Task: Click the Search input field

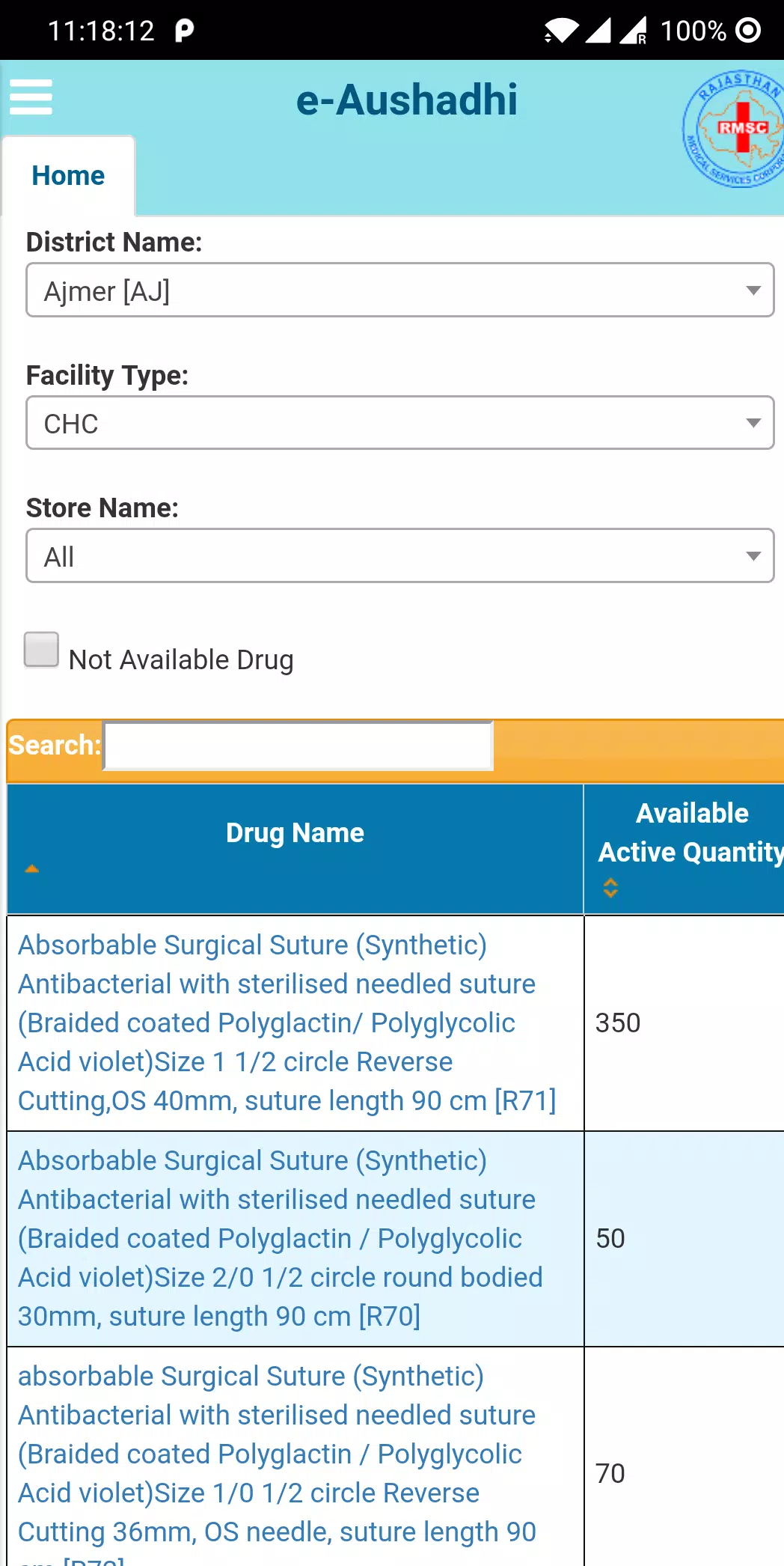Action: click(x=298, y=746)
